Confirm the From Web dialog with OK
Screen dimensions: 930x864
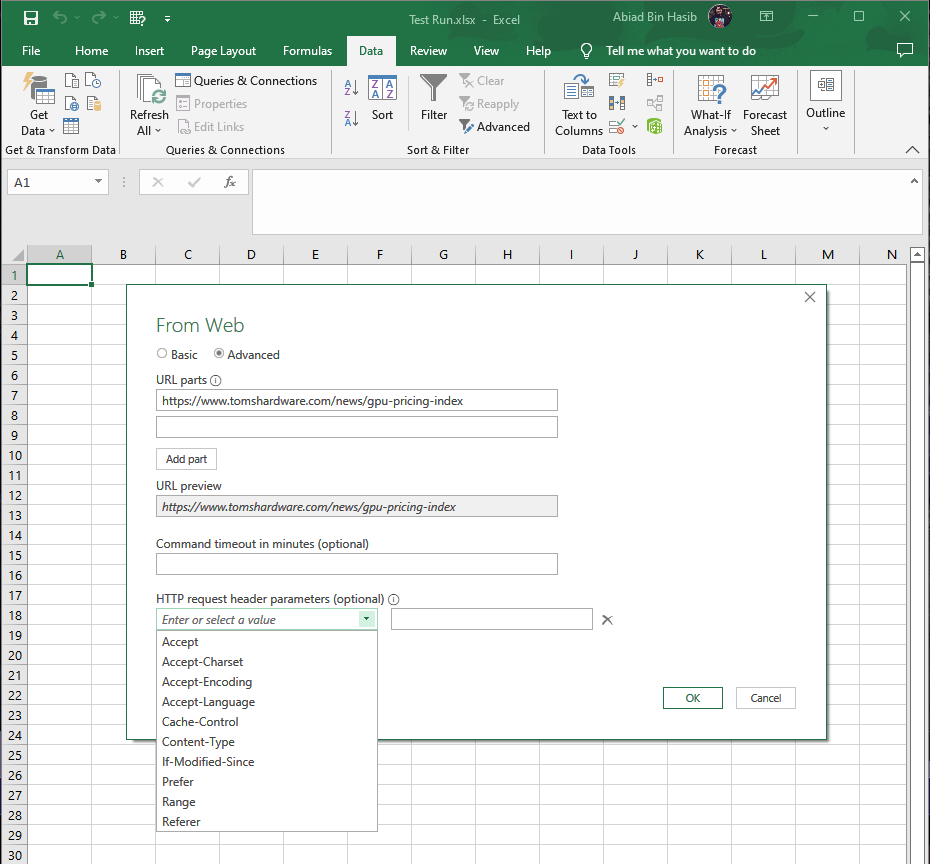(693, 698)
